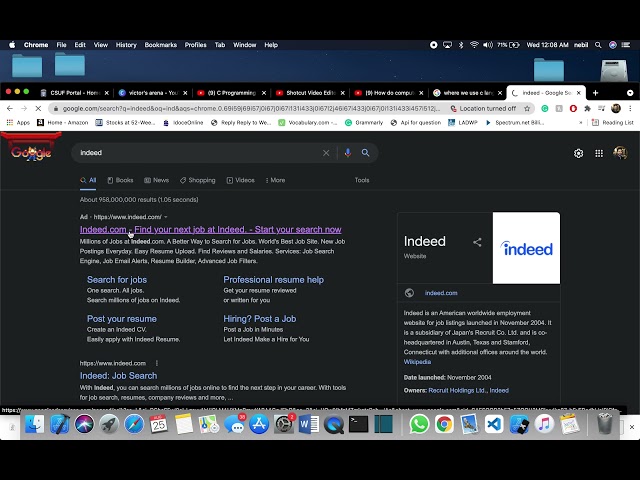Launch Safari from the Dock
This screenshot has width=640, height=480.
tap(134, 424)
